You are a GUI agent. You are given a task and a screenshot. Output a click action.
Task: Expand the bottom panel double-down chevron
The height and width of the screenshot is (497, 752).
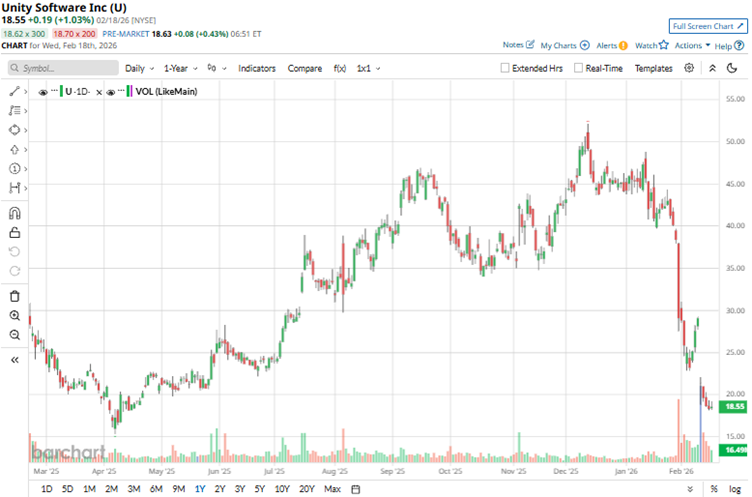click(690, 489)
